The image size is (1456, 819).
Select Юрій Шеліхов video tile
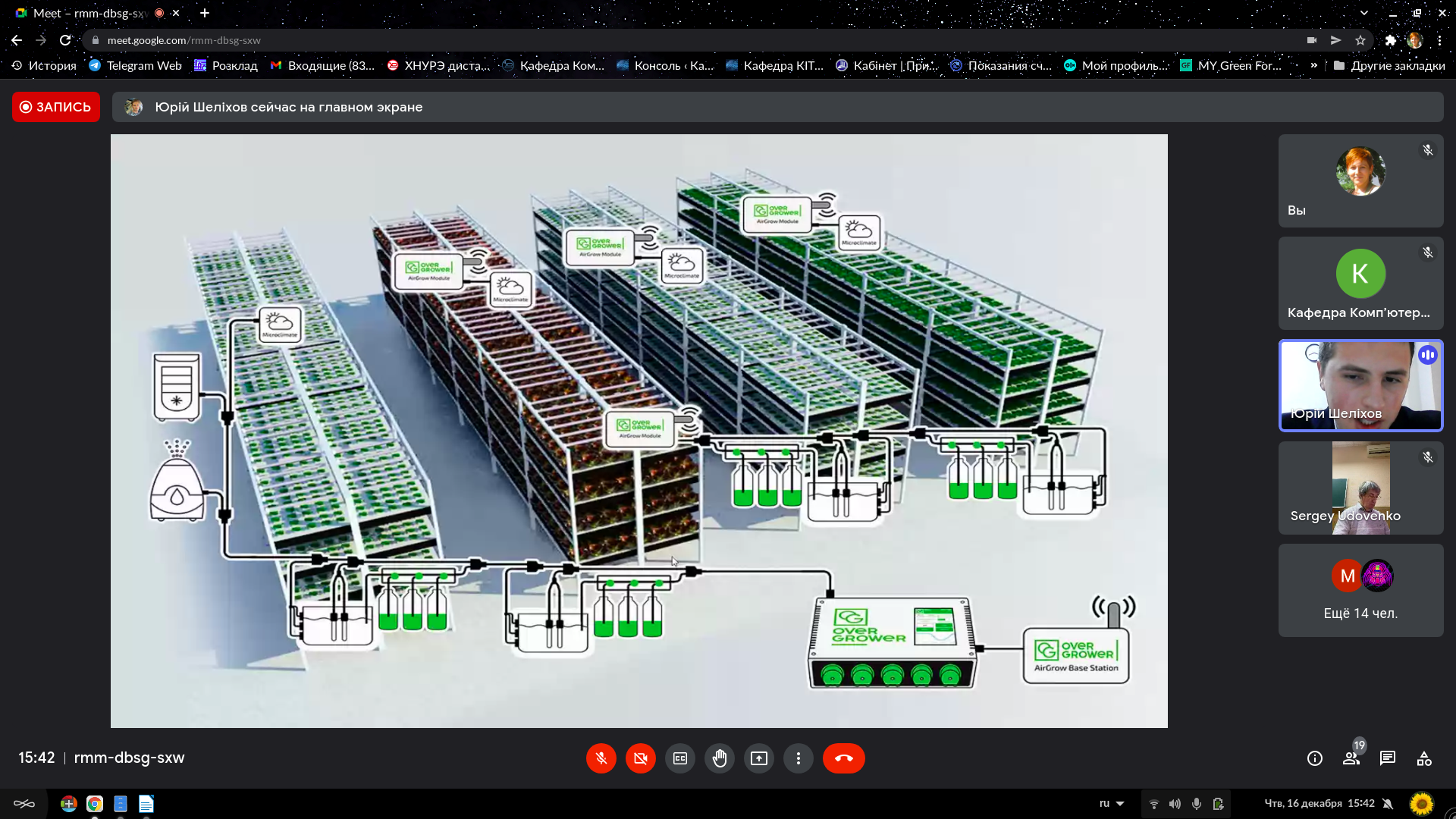click(1360, 385)
